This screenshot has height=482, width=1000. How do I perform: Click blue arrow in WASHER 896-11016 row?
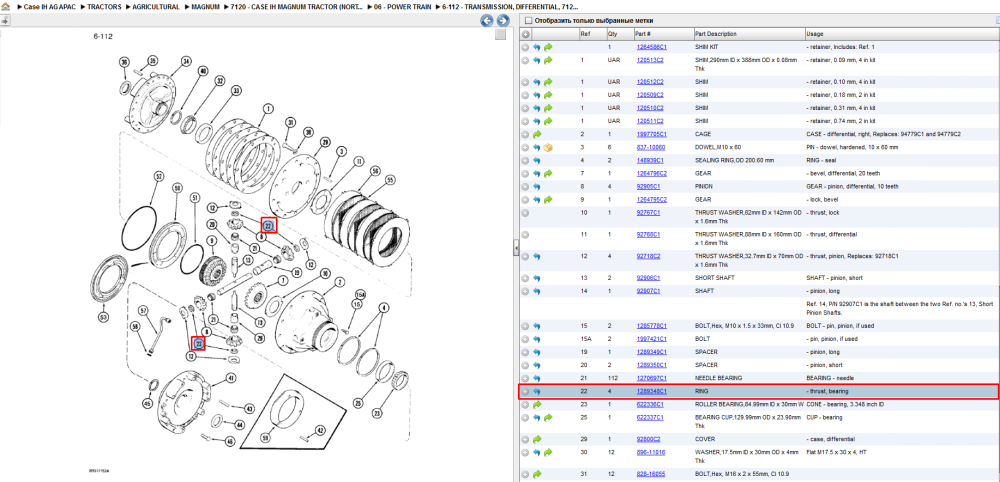tap(537, 452)
